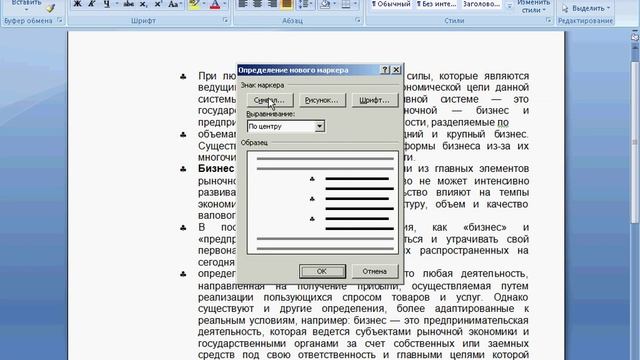Open Styles (Стили) dialog launcher
The image size is (640, 360).
click(548, 20)
